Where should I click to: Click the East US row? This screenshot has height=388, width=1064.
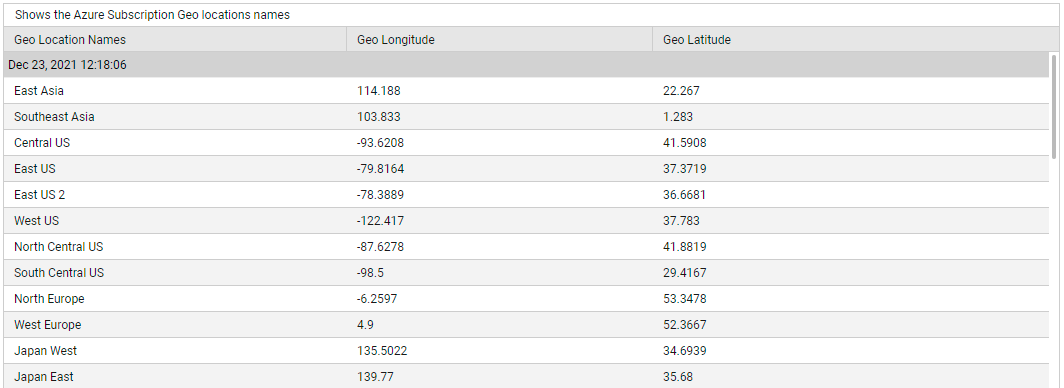(526, 169)
